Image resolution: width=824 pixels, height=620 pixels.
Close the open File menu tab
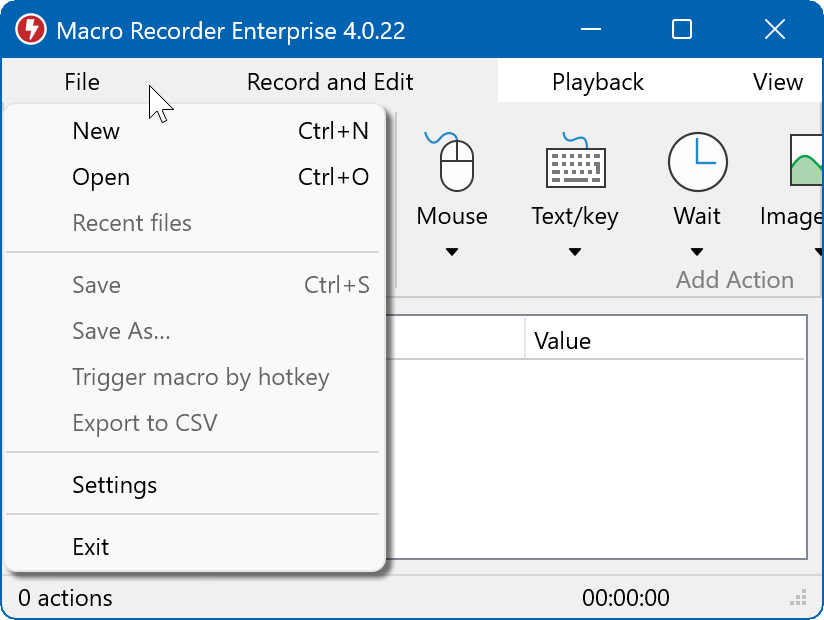(x=82, y=82)
